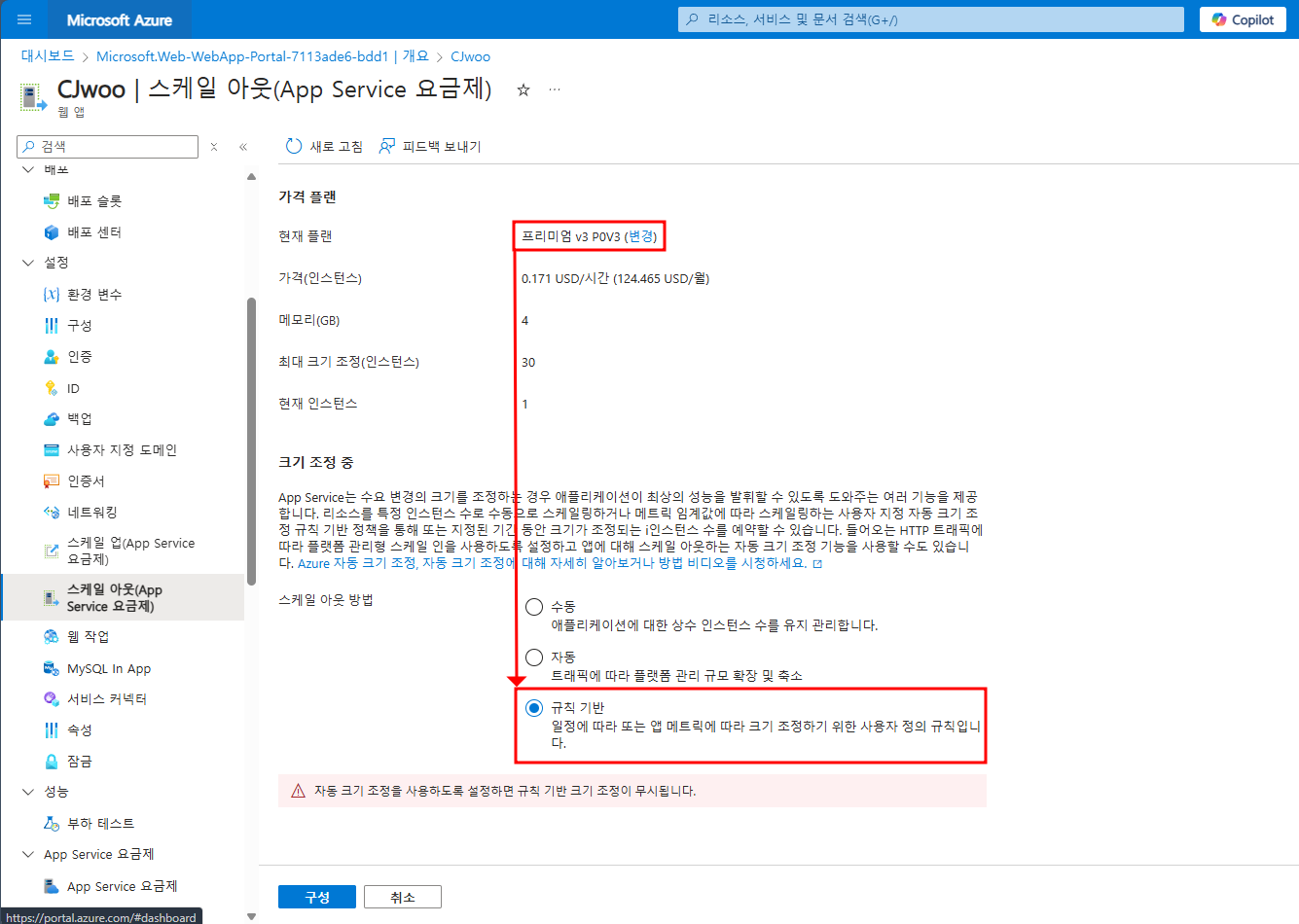Collapse the 배포 section

pyautogui.click(x=28, y=169)
